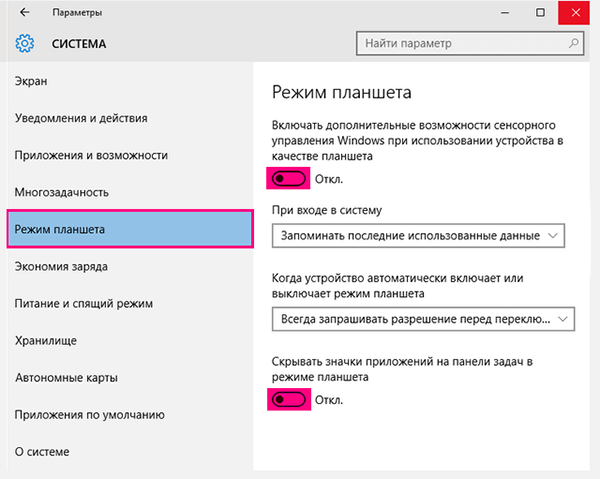Select Режим планшета in sidebar
600x479 pixels.
coord(60,230)
